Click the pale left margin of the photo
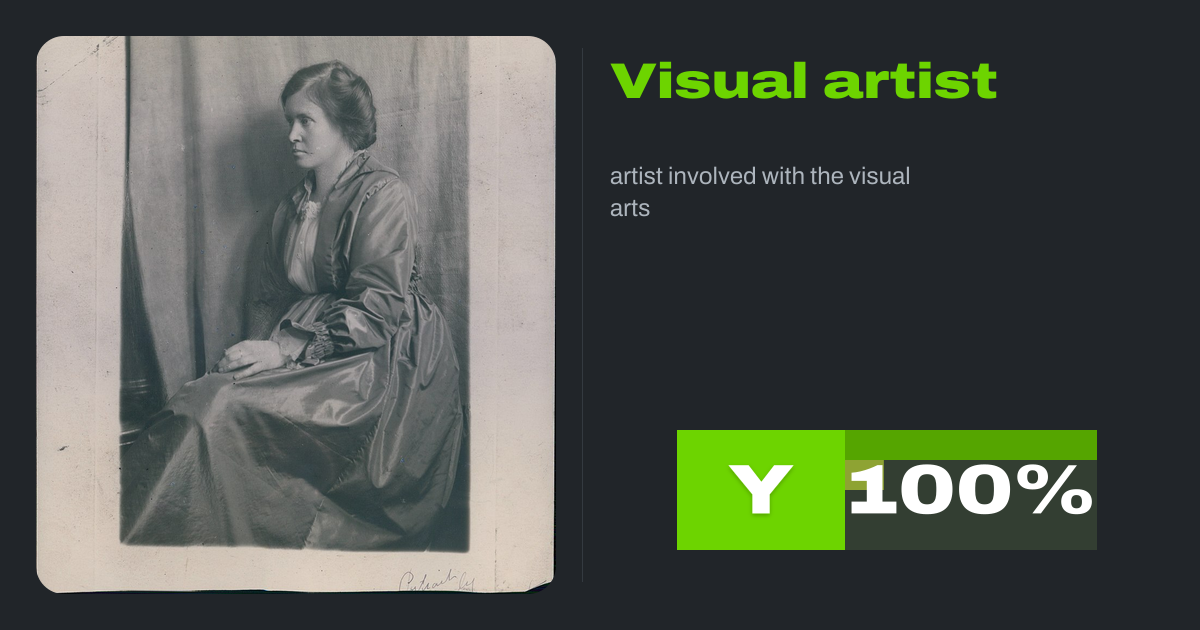The image size is (1200, 630). pos(78,314)
